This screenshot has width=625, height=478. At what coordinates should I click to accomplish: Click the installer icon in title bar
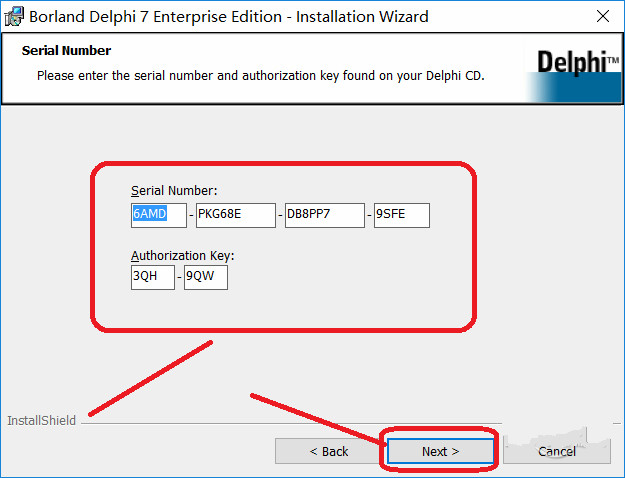(x=14, y=17)
